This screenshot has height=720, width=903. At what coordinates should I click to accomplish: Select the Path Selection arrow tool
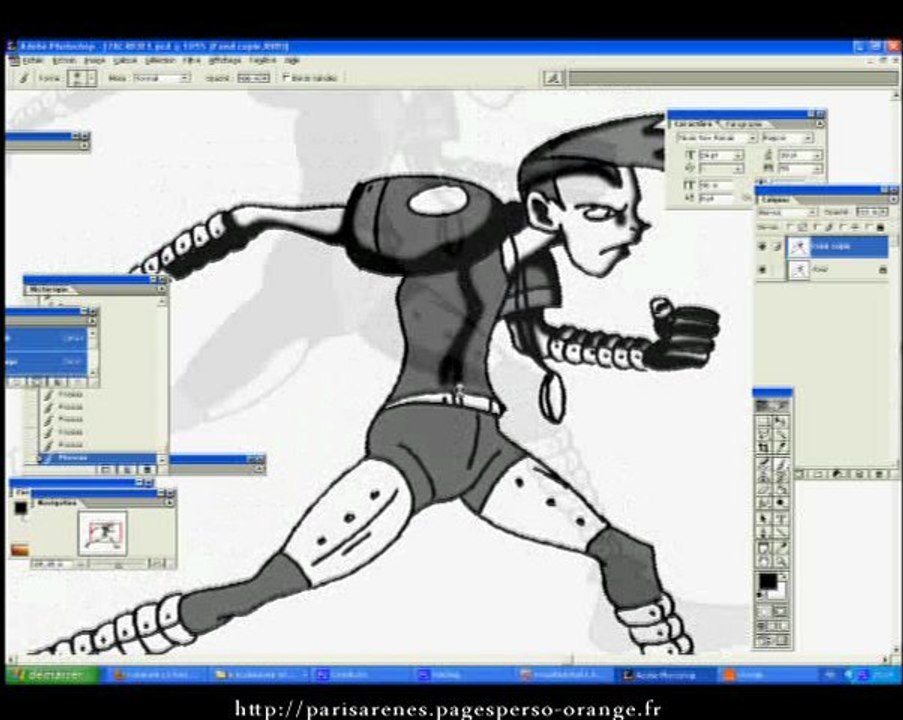pos(764,519)
